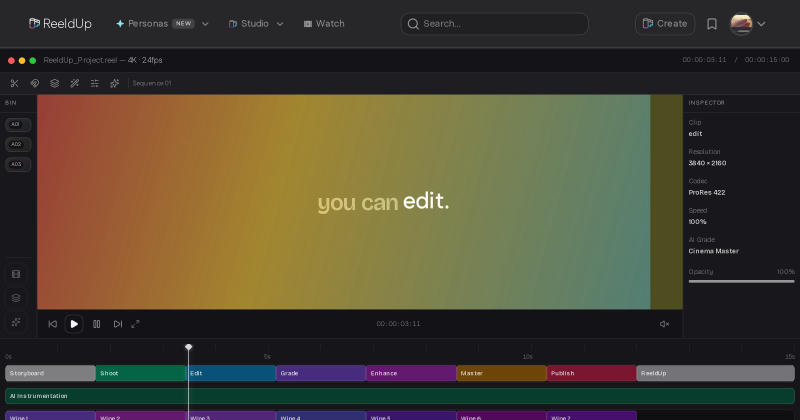The image size is (800, 420).
Task: Select the magic wand tool
Action: click(x=74, y=83)
